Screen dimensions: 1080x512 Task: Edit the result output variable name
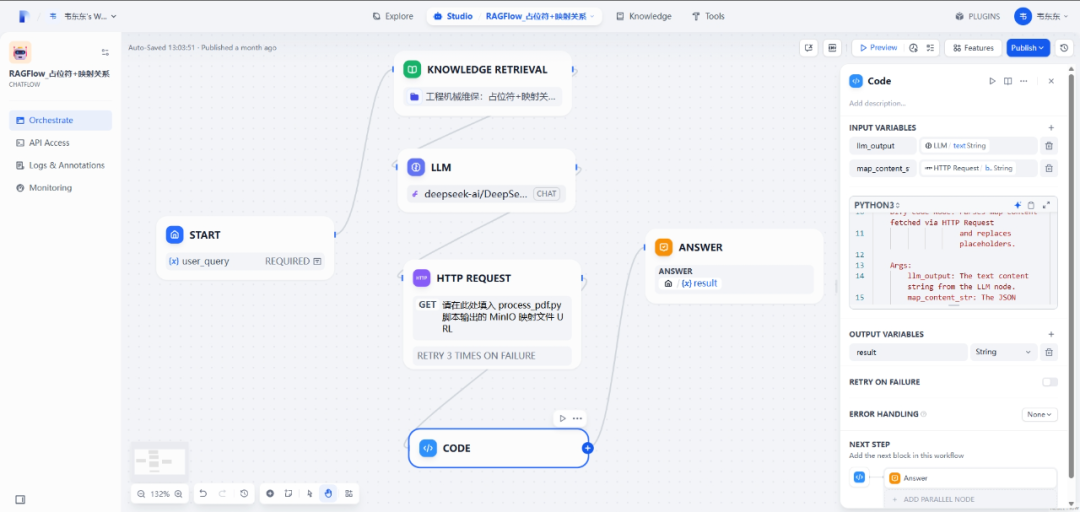pyautogui.click(x=908, y=352)
